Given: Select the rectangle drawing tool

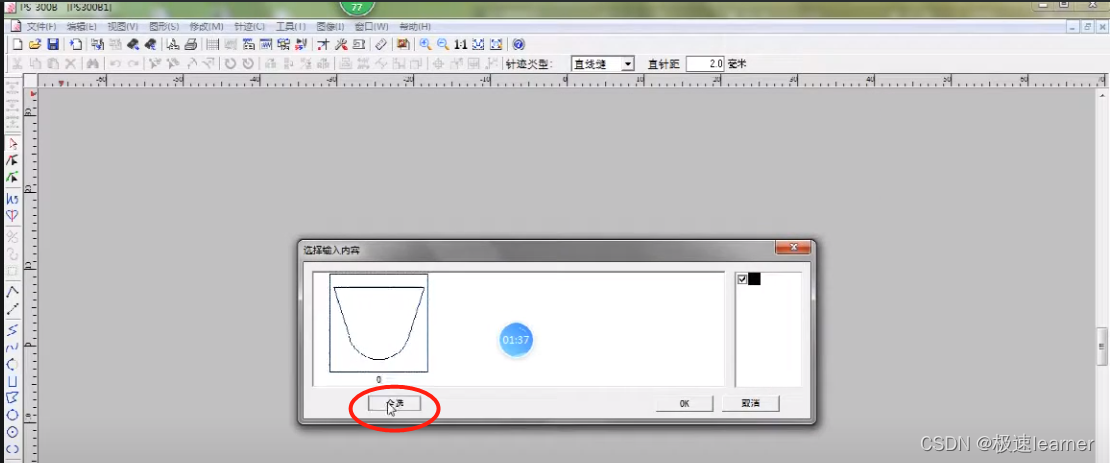Looking at the screenshot, I should click(x=12, y=382).
